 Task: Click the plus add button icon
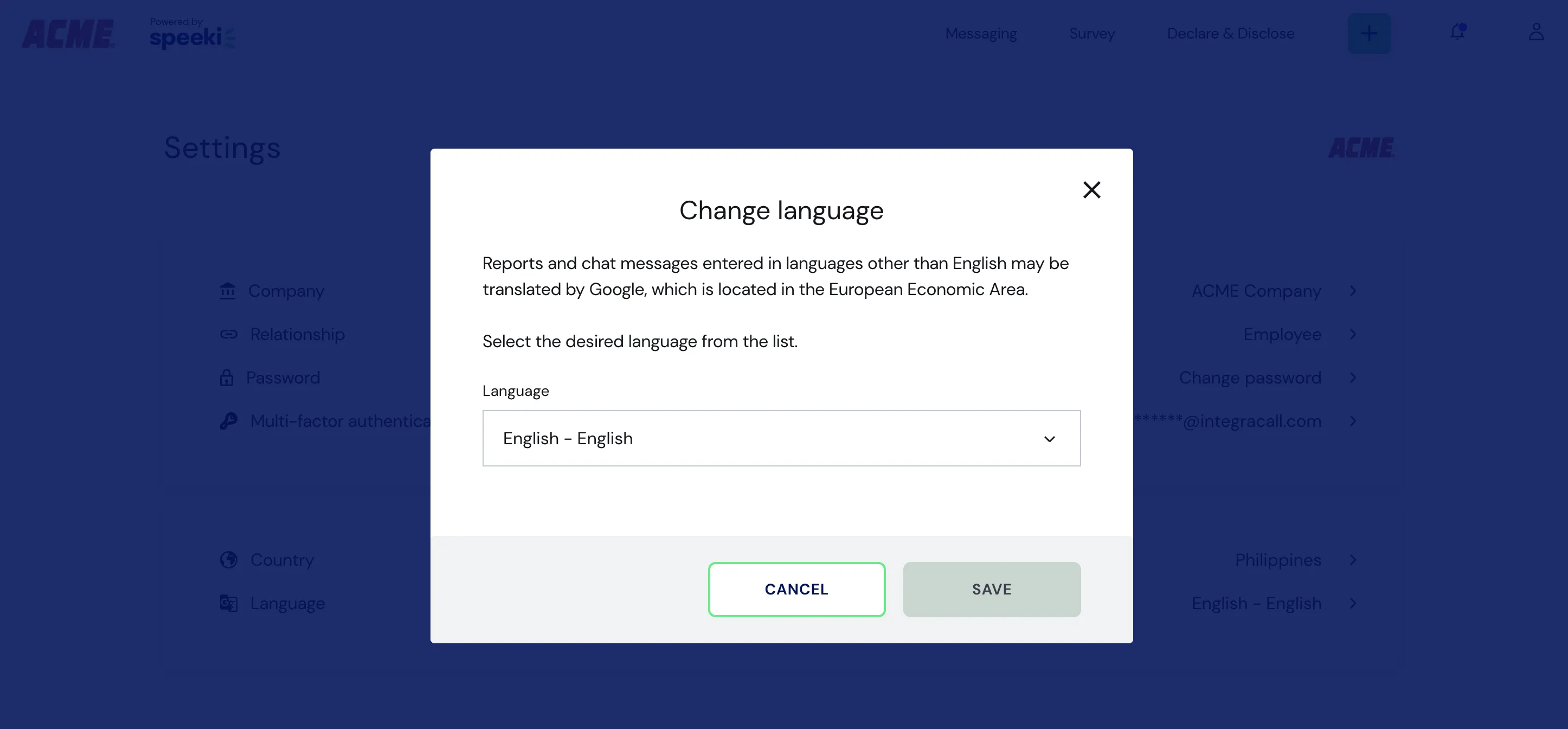[x=1369, y=33]
